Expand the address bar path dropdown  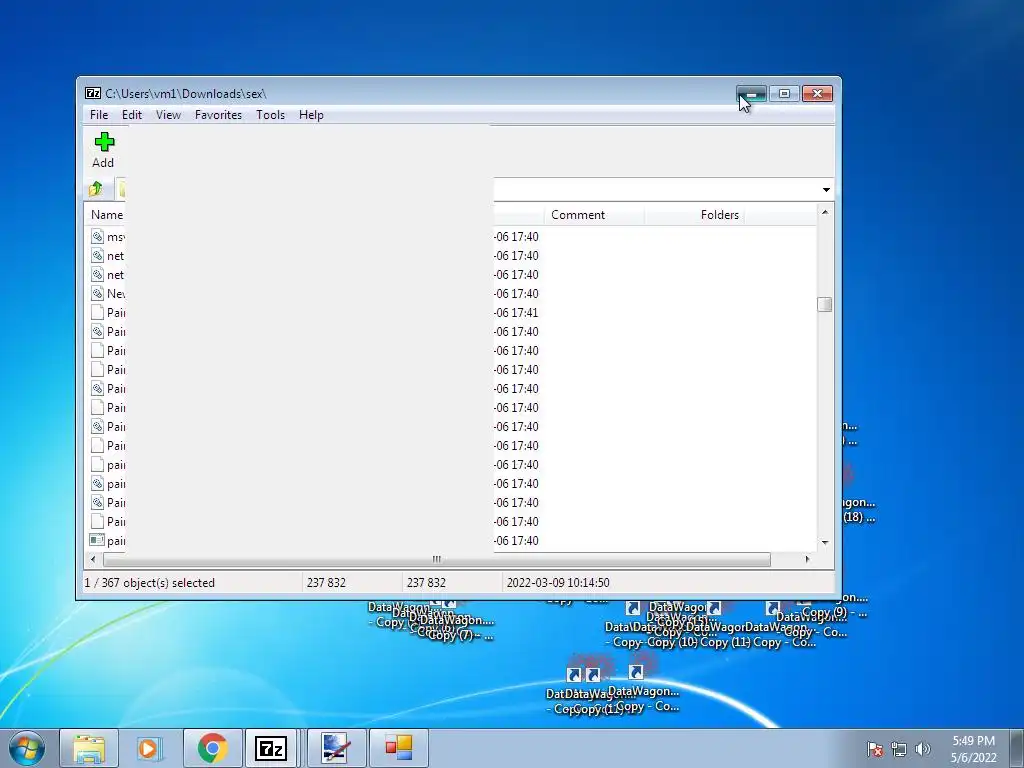click(826, 189)
